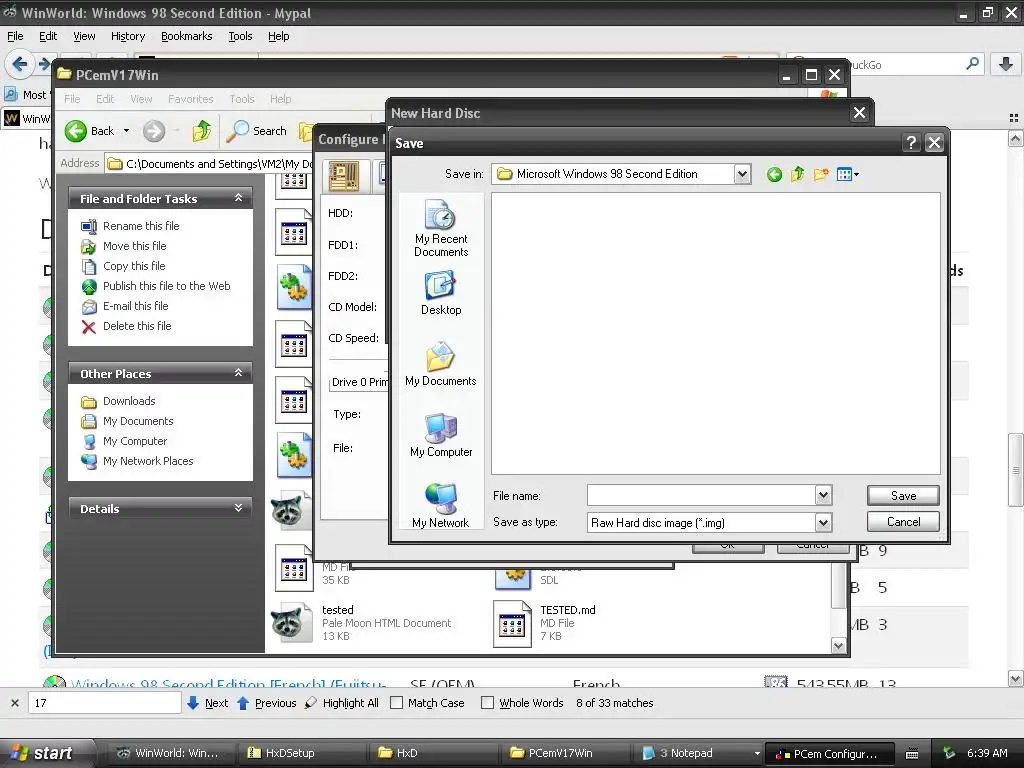Click in the File name input field

(701, 496)
